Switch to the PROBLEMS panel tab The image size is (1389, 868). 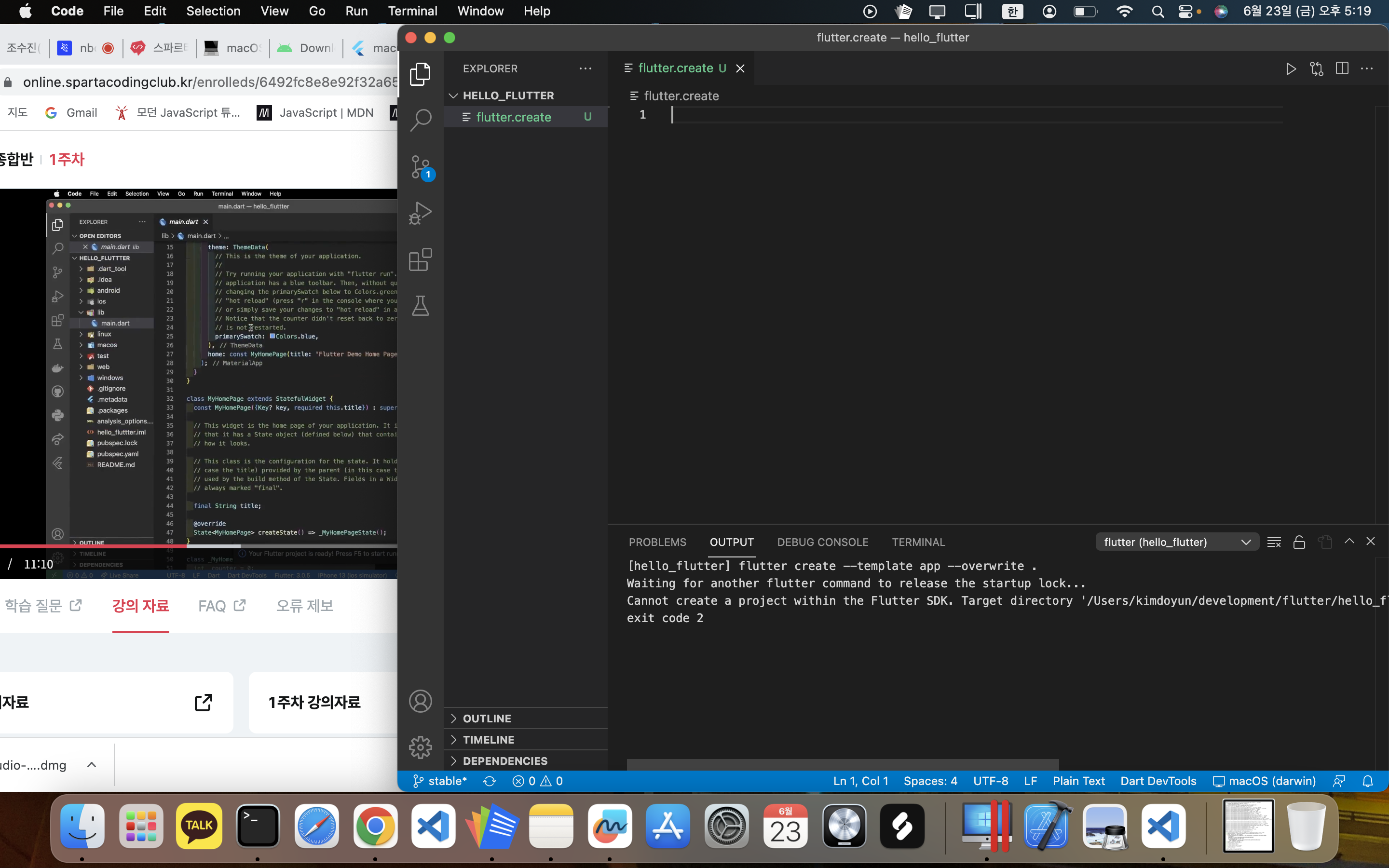(657, 542)
